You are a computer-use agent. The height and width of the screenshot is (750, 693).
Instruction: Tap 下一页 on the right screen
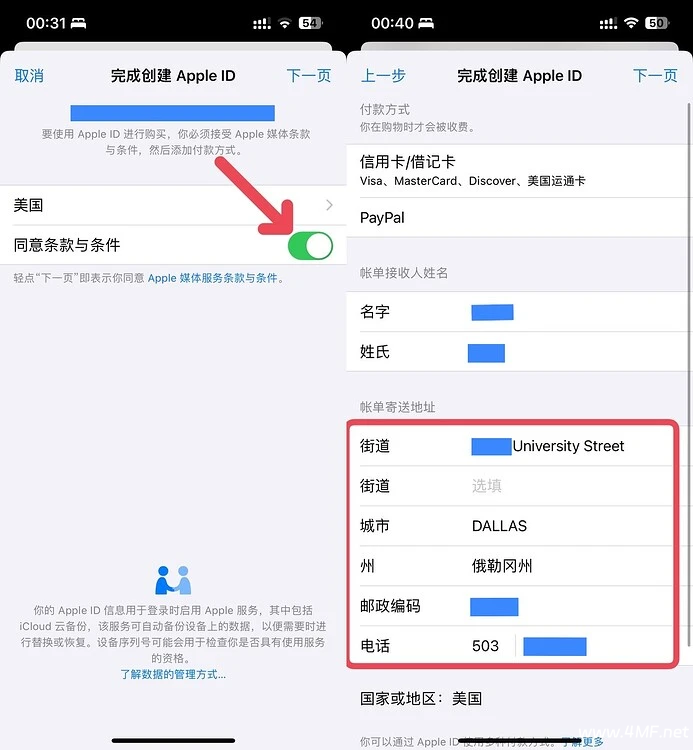(655, 76)
